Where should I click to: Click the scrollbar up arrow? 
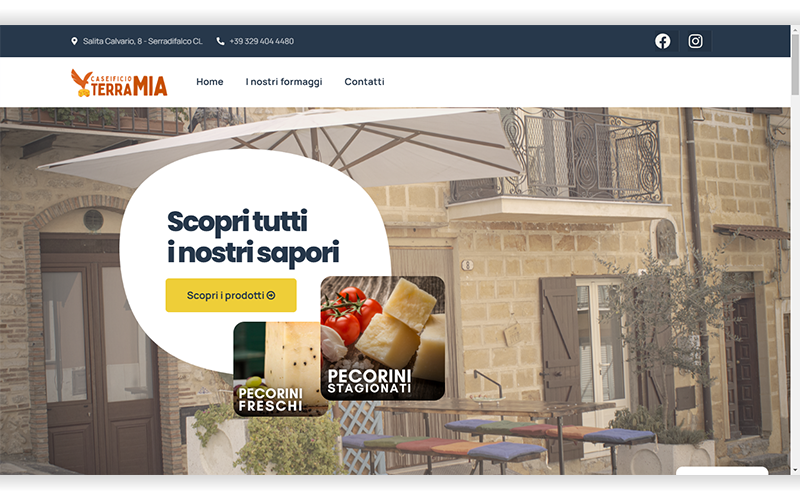[795, 30]
